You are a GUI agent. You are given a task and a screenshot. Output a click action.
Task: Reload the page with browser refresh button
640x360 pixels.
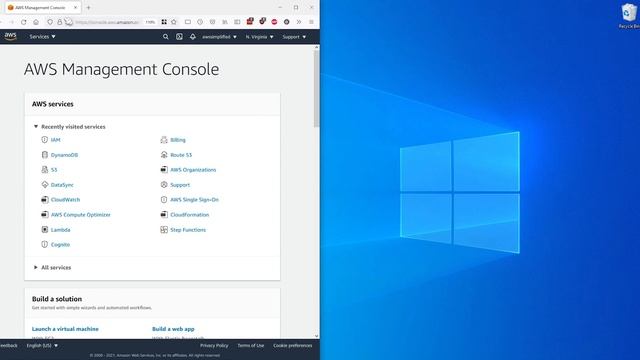[24, 22]
